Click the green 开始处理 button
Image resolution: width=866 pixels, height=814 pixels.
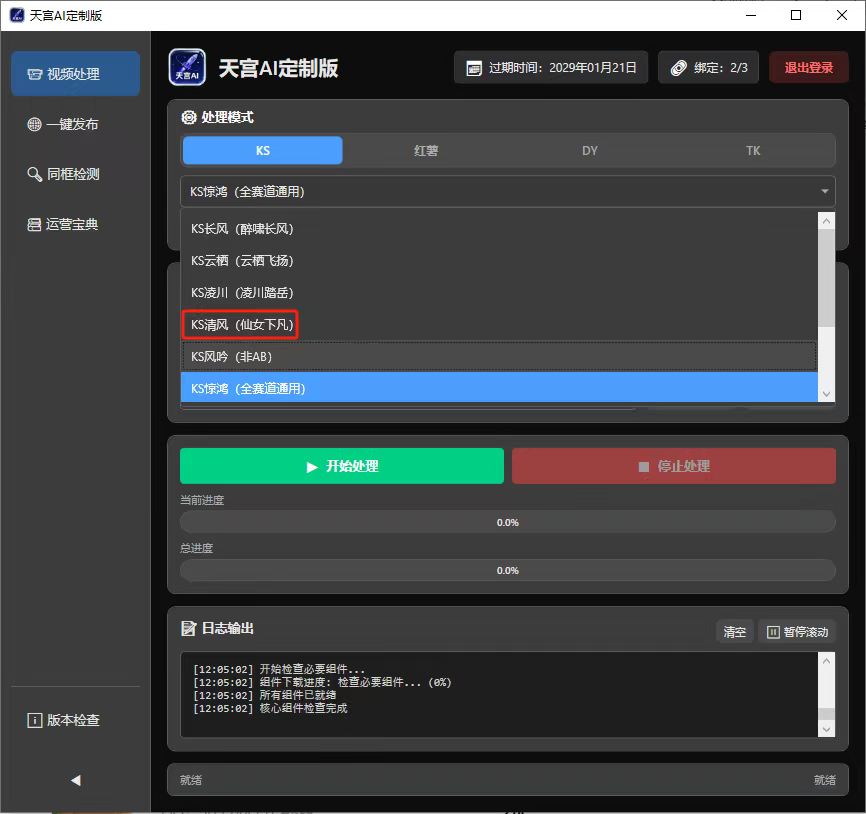point(342,466)
